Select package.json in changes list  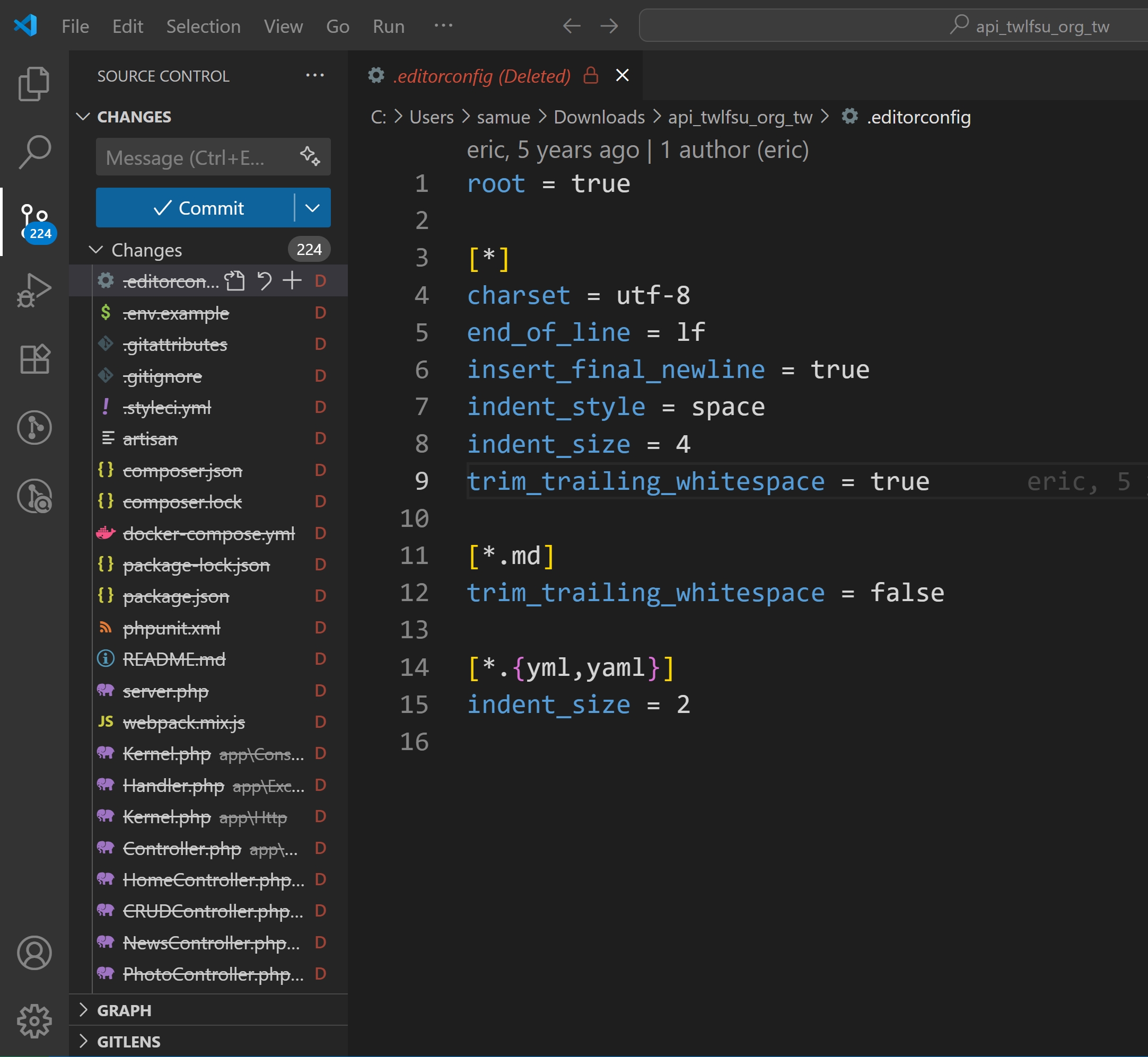coord(208,596)
